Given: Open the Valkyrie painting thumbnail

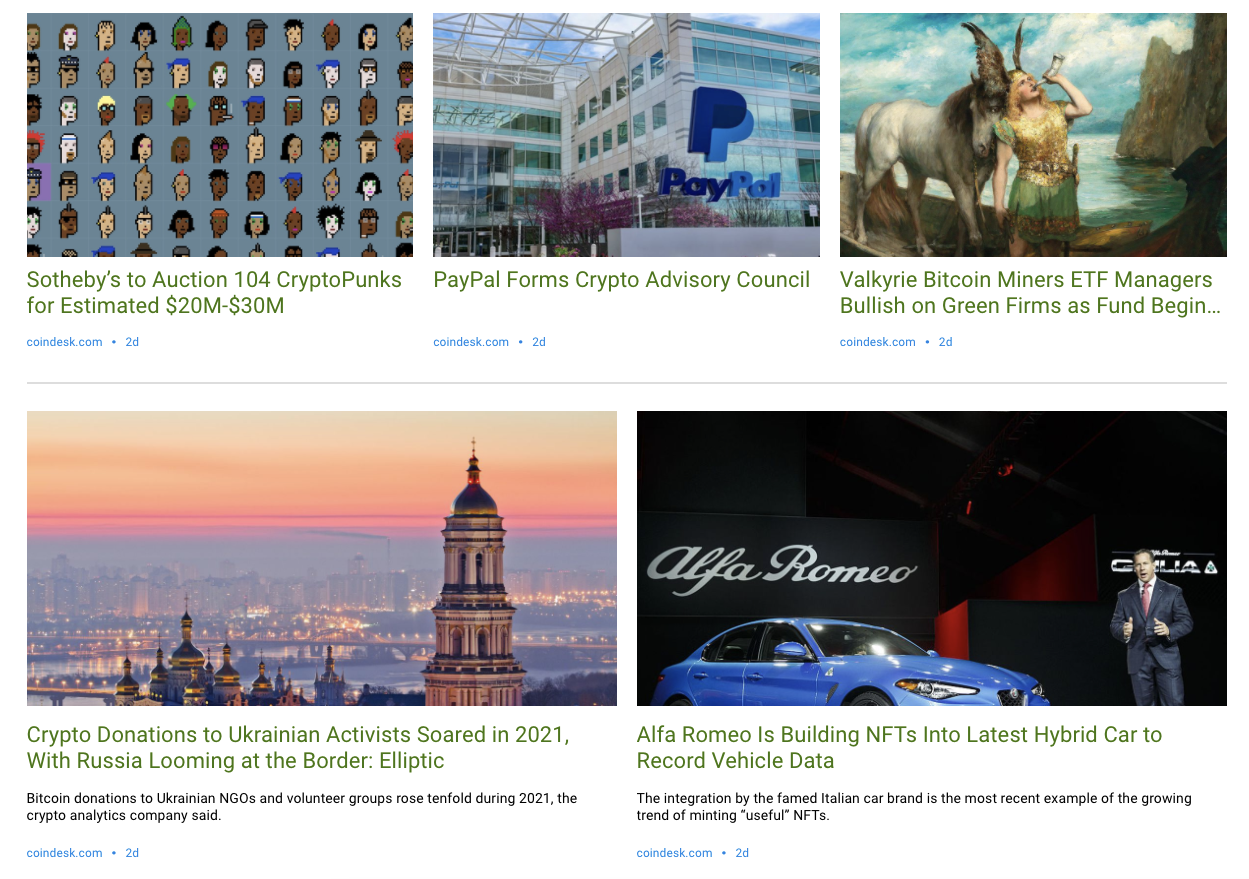Looking at the screenshot, I should coord(1033,135).
